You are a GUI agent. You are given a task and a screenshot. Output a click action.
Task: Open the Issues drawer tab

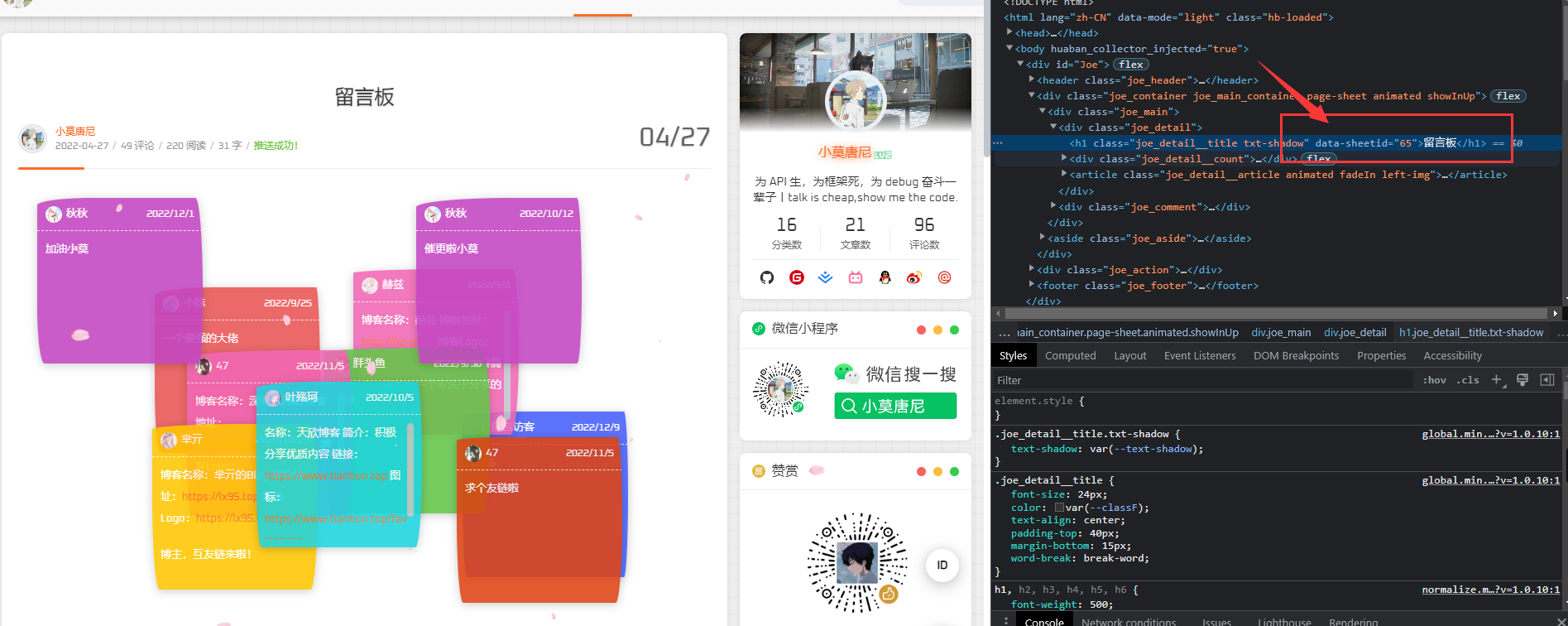(1216, 621)
